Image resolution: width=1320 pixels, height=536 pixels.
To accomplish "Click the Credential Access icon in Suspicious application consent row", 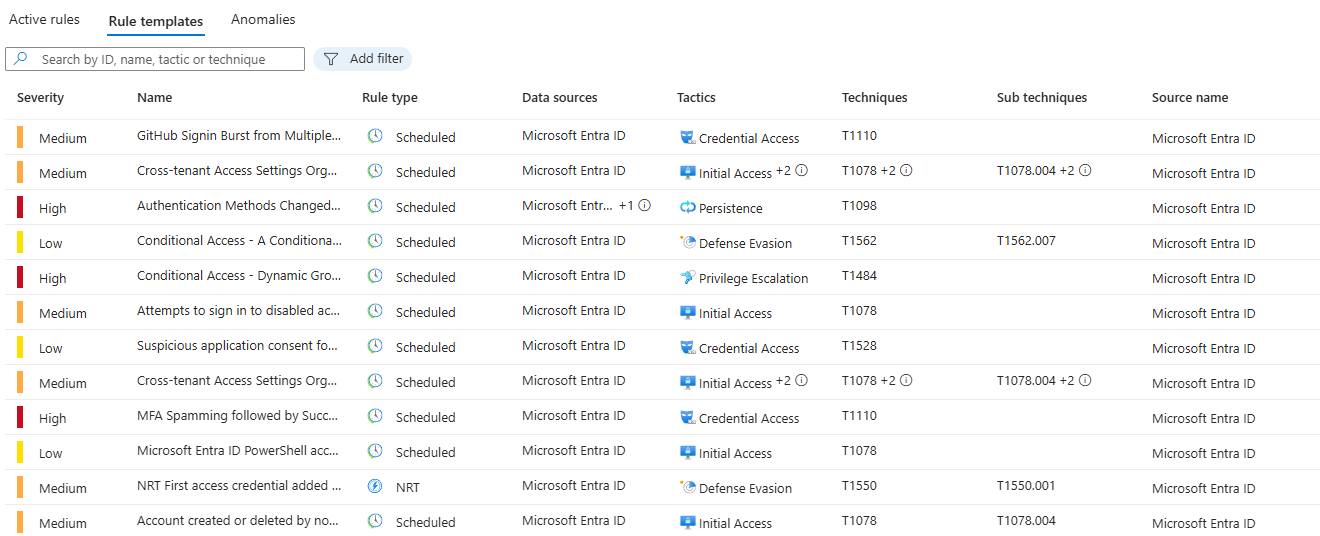I will pyautogui.click(x=687, y=348).
